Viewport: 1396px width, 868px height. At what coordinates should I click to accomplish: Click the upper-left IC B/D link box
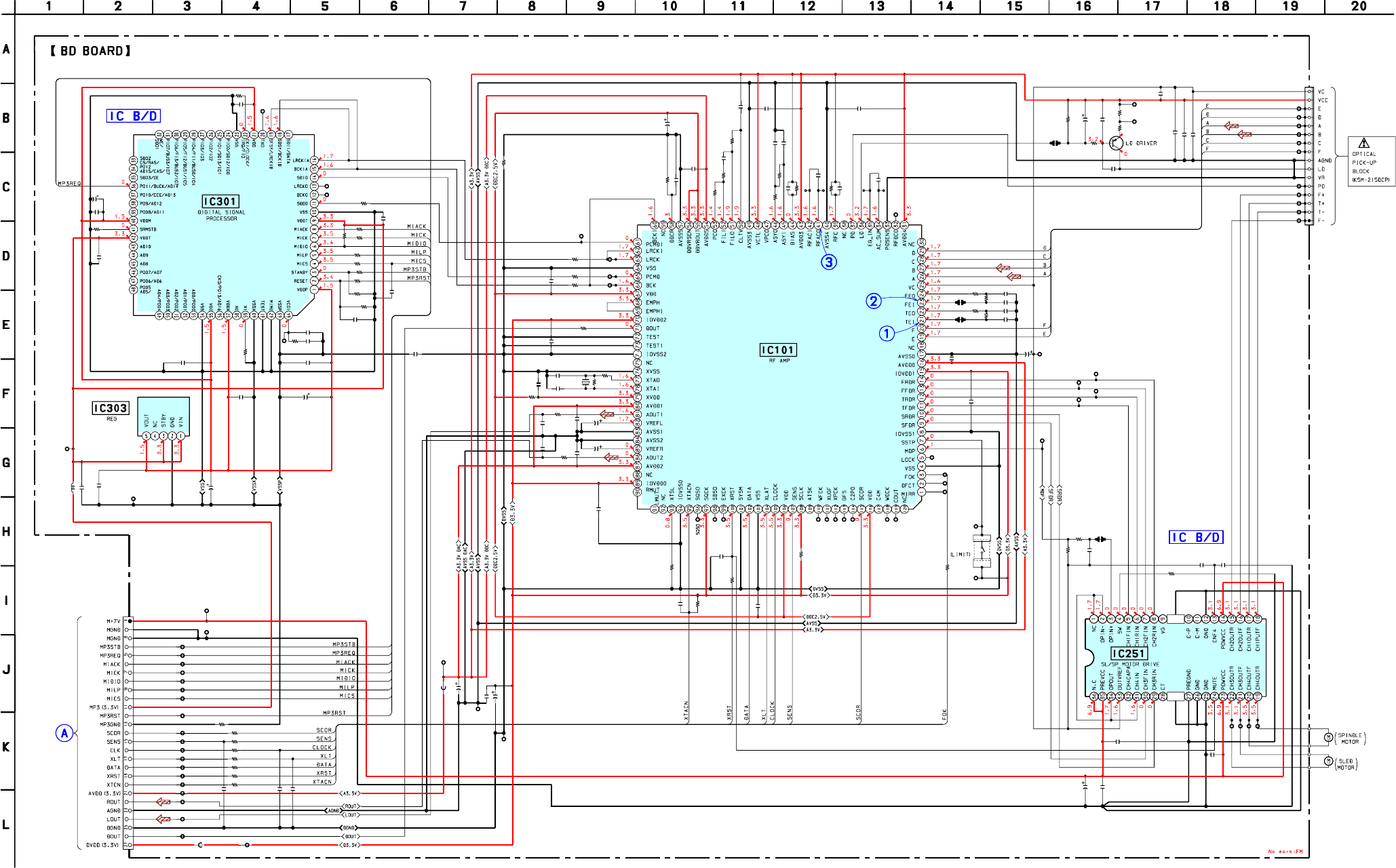point(134,116)
